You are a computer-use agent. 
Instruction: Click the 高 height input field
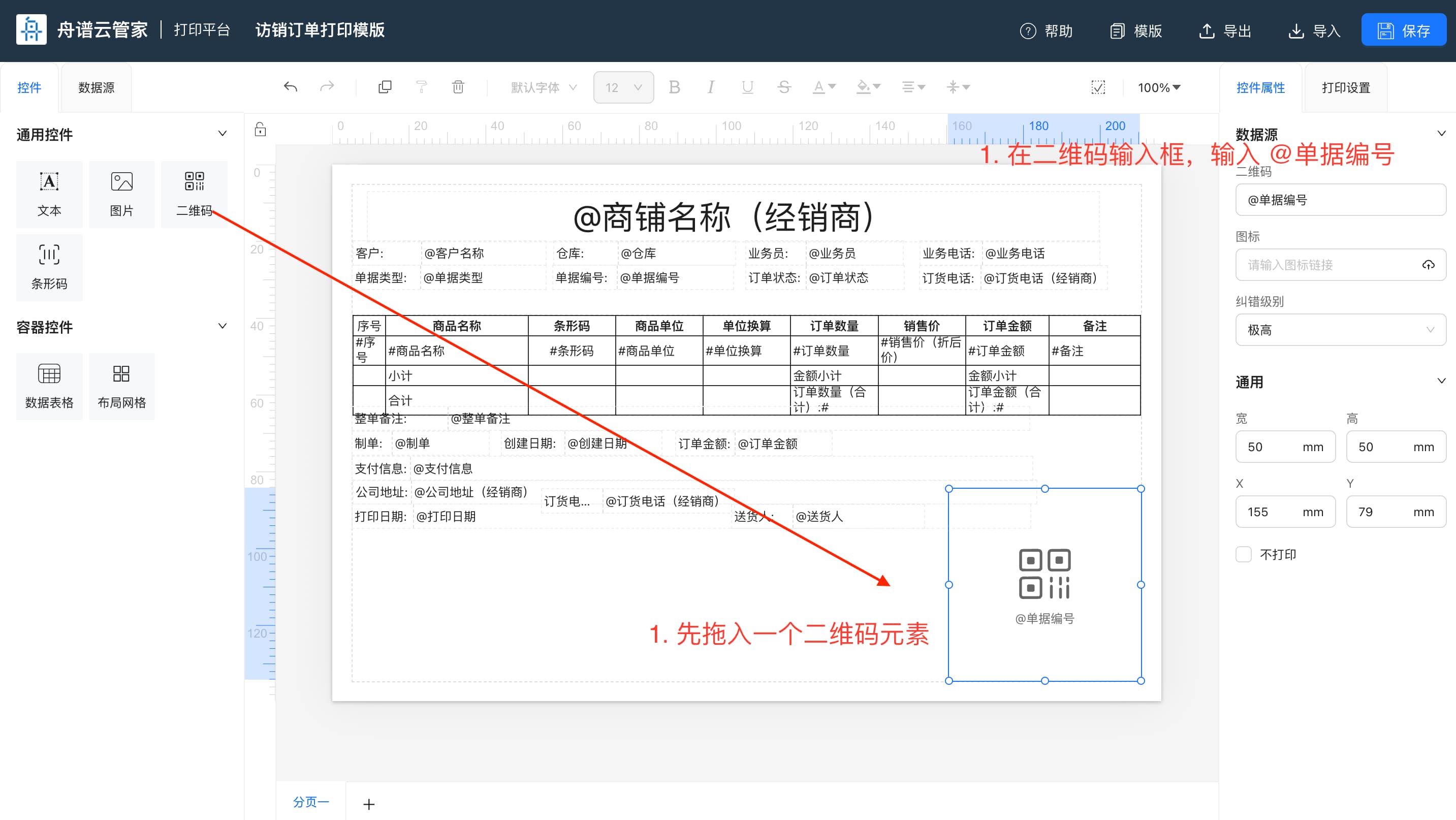pyautogui.click(x=1396, y=447)
